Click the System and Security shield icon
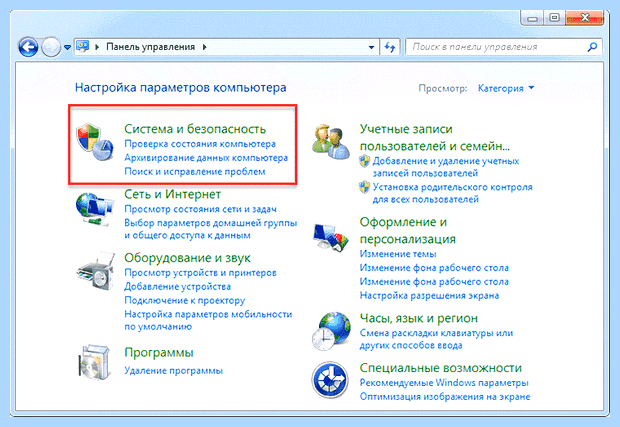620x427 pixels. point(95,142)
